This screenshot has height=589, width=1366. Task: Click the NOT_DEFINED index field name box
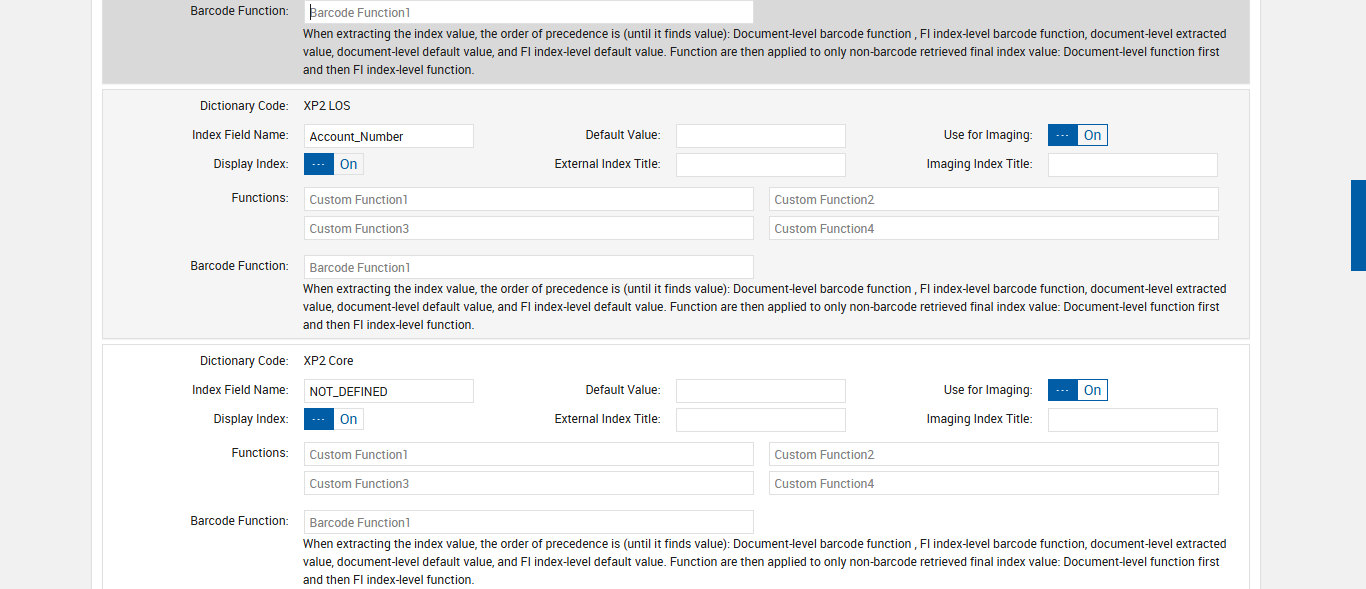pos(388,391)
